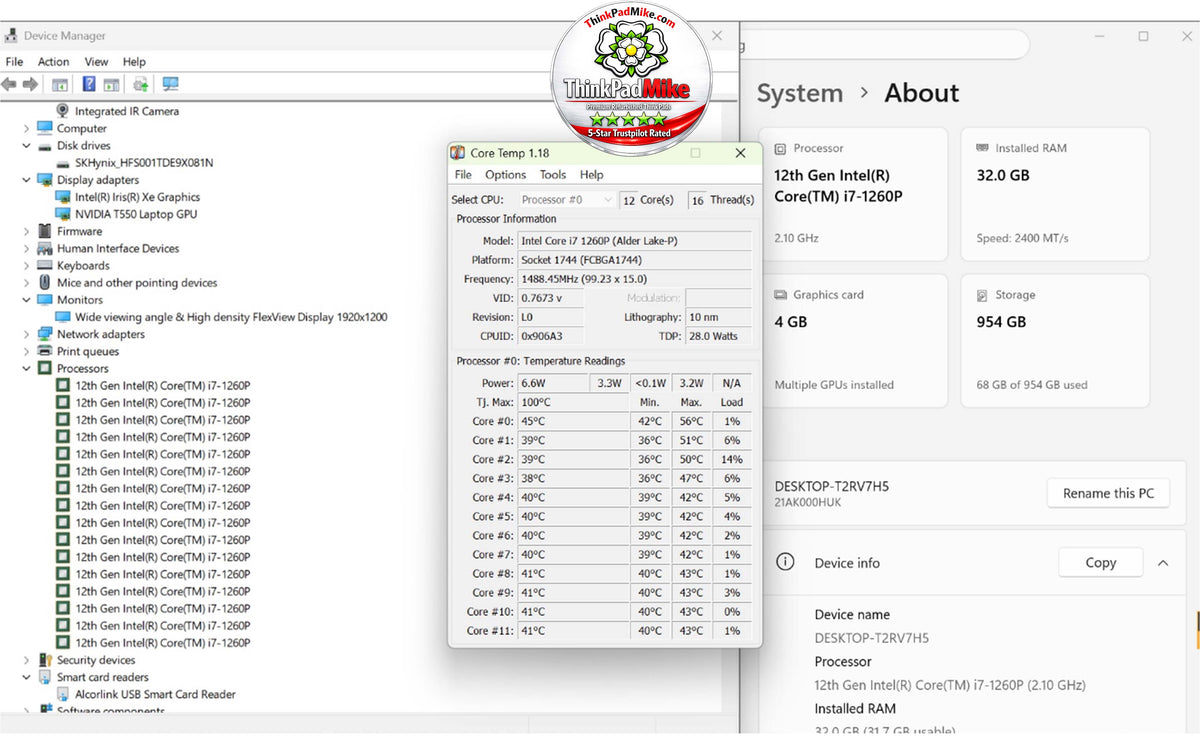Viewport: 1200px width, 754px height.
Task: Open Core Temp Options menu
Action: pos(506,175)
